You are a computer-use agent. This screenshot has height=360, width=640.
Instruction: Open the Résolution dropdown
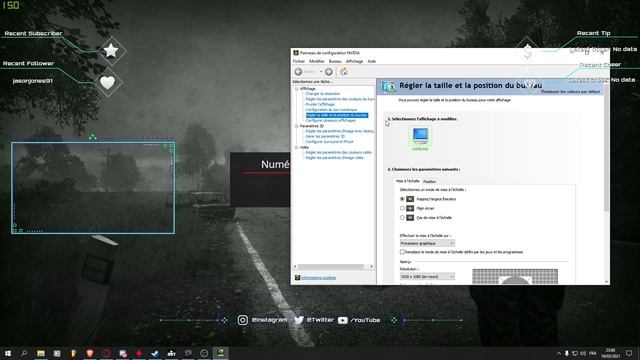tap(427, 277)
